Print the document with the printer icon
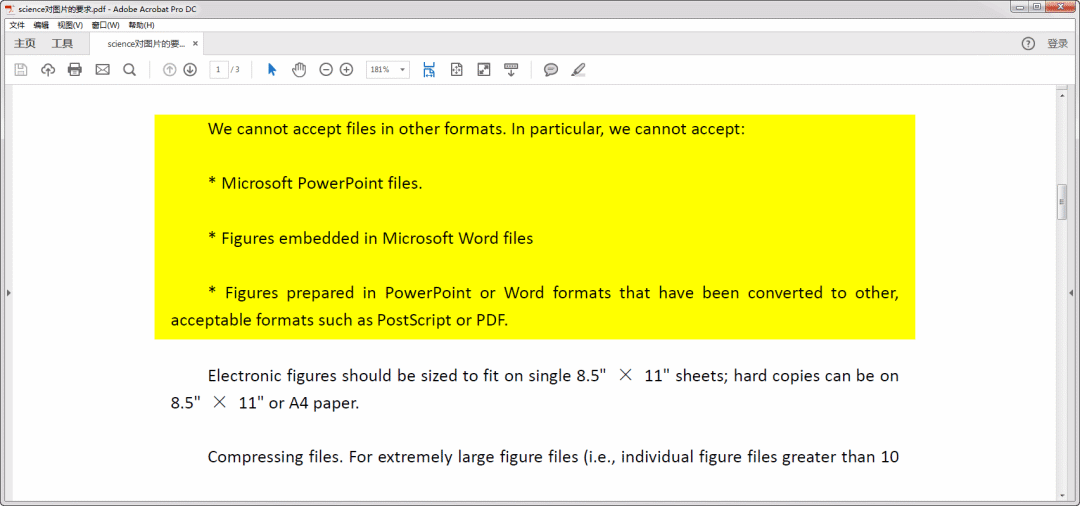Image resolution: width=1080 pixels, height=506 pixels. (74, 70)
